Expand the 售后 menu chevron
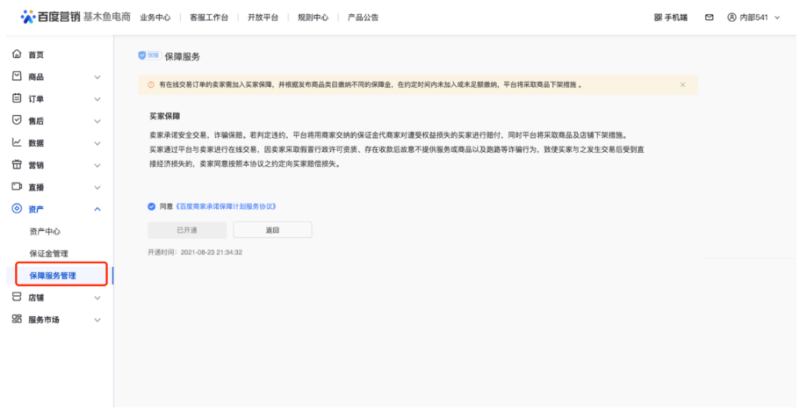Image resolution: width=800 pixels, height=411 pixels. tap(97, 121)
